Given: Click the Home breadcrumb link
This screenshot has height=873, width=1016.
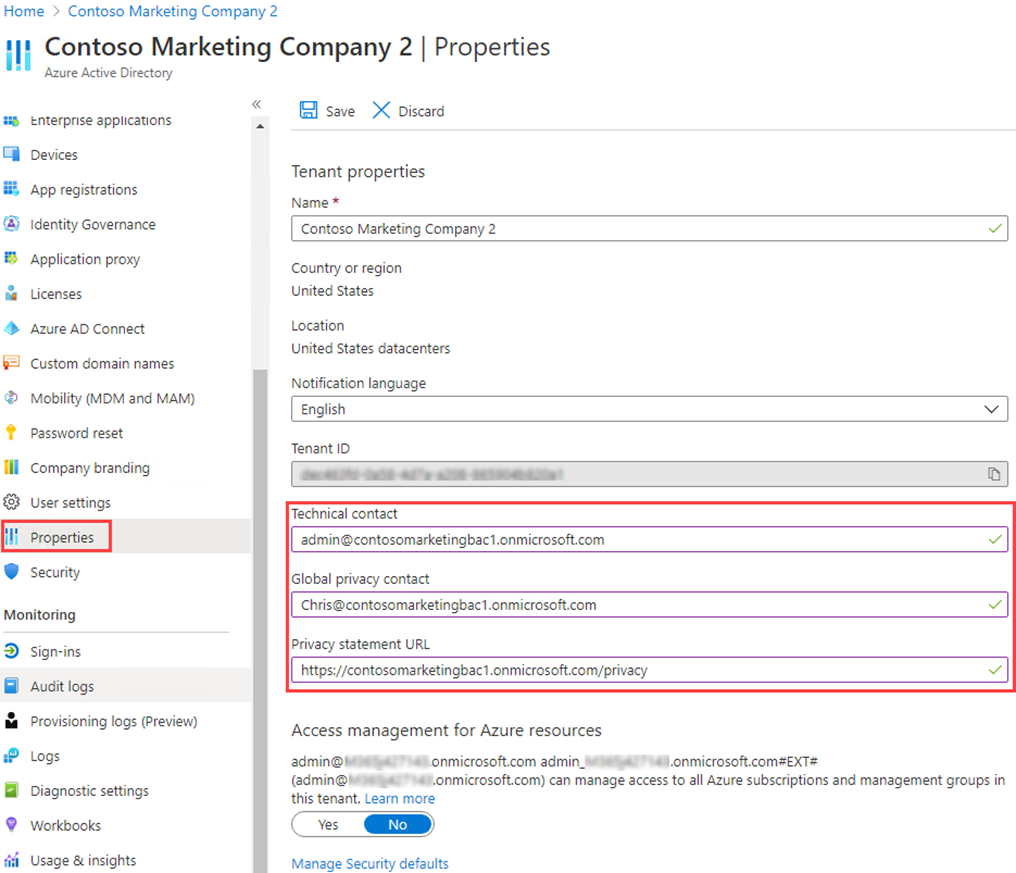Looking at the screenshot, I should pyautogui.click(x=24, y=11).
